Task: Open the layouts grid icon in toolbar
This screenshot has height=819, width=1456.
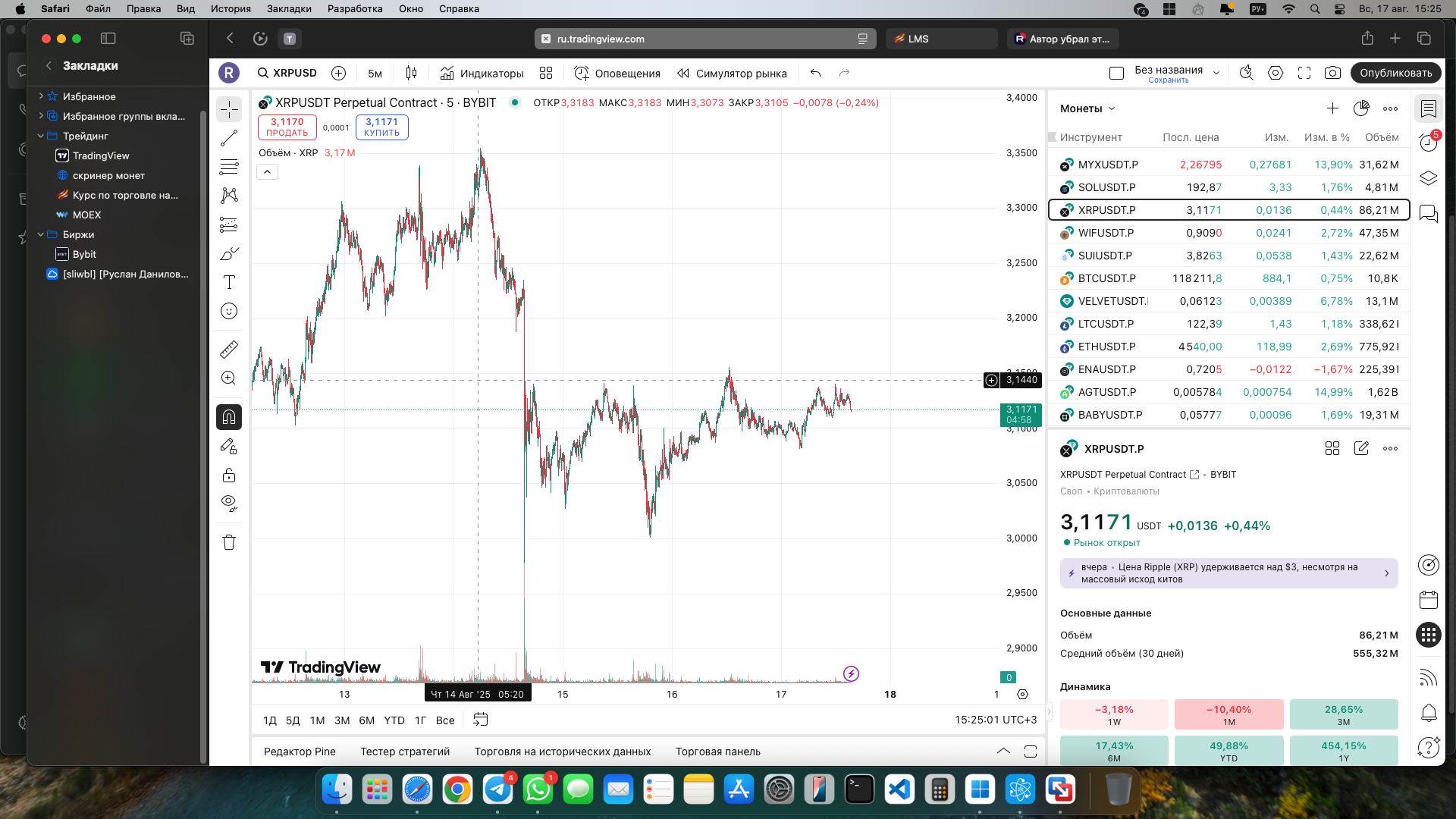Action: click(x=546, y=73)
